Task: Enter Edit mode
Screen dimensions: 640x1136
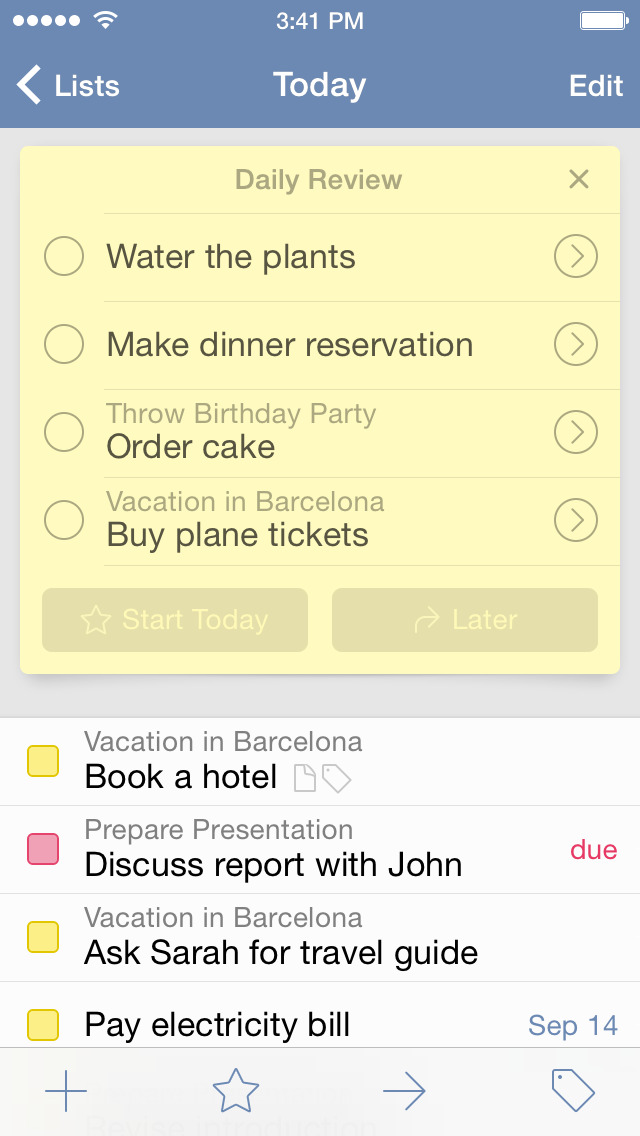Action: coord(595,86)
